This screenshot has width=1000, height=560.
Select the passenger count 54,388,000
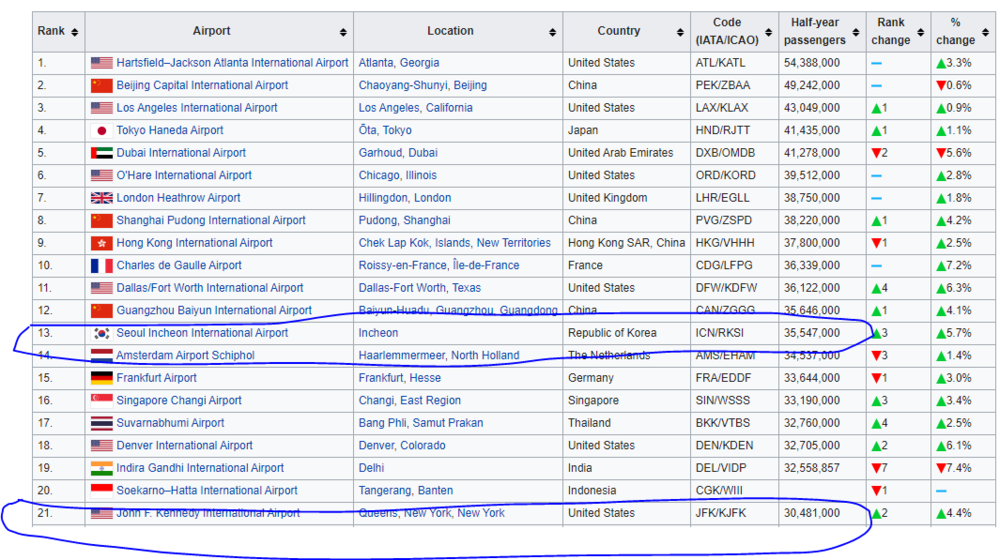click(812, 63)
